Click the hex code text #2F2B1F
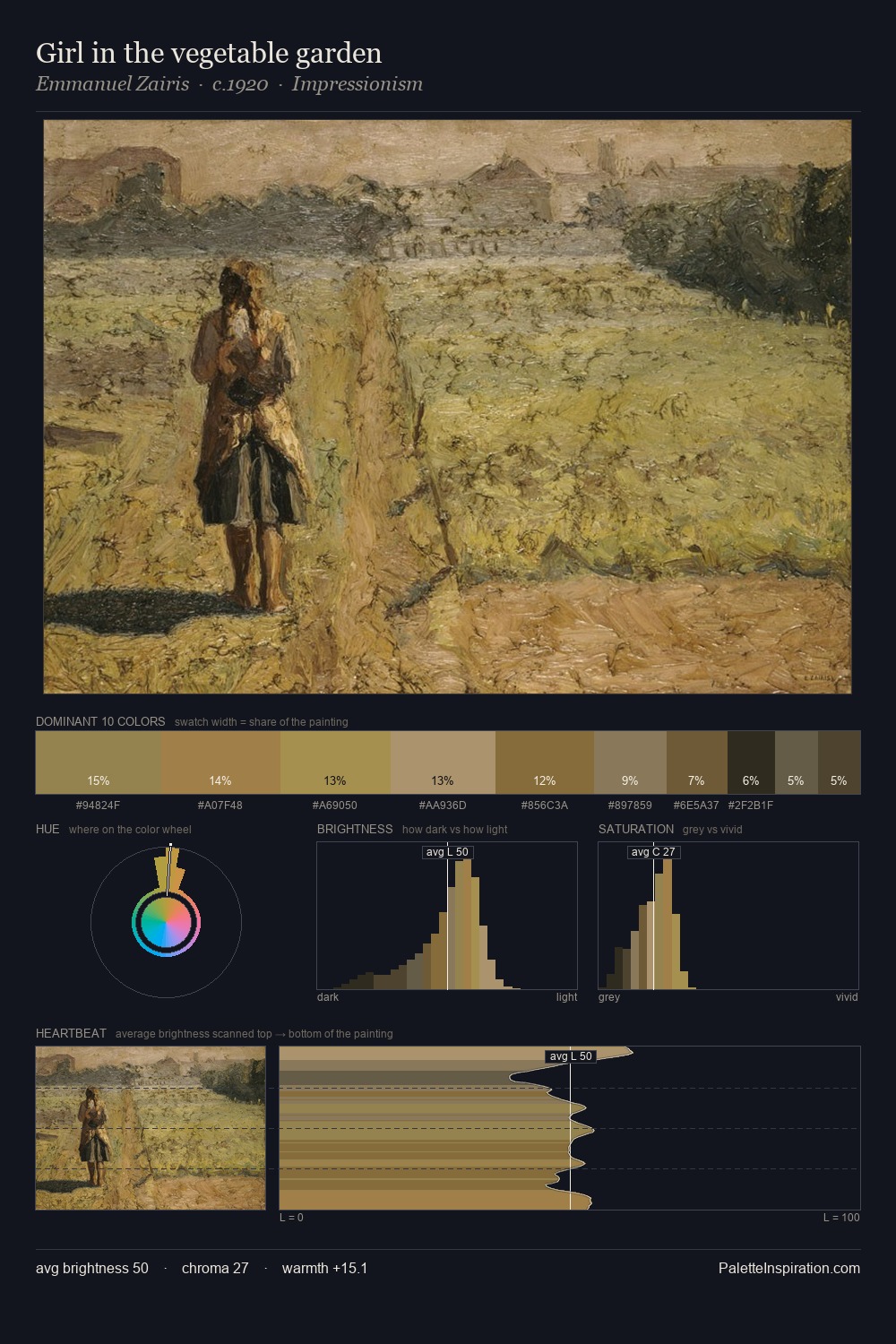 pyautogui.click(x=751, y=806)
